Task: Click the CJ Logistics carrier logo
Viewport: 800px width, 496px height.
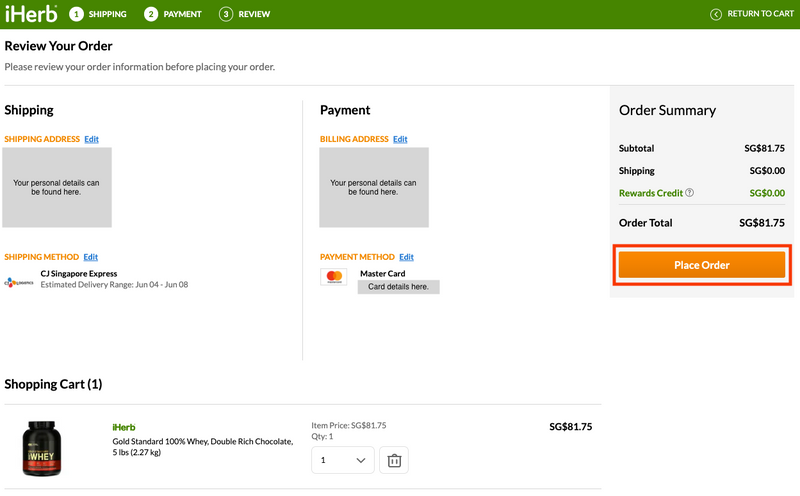Action: tap(19, 282)
